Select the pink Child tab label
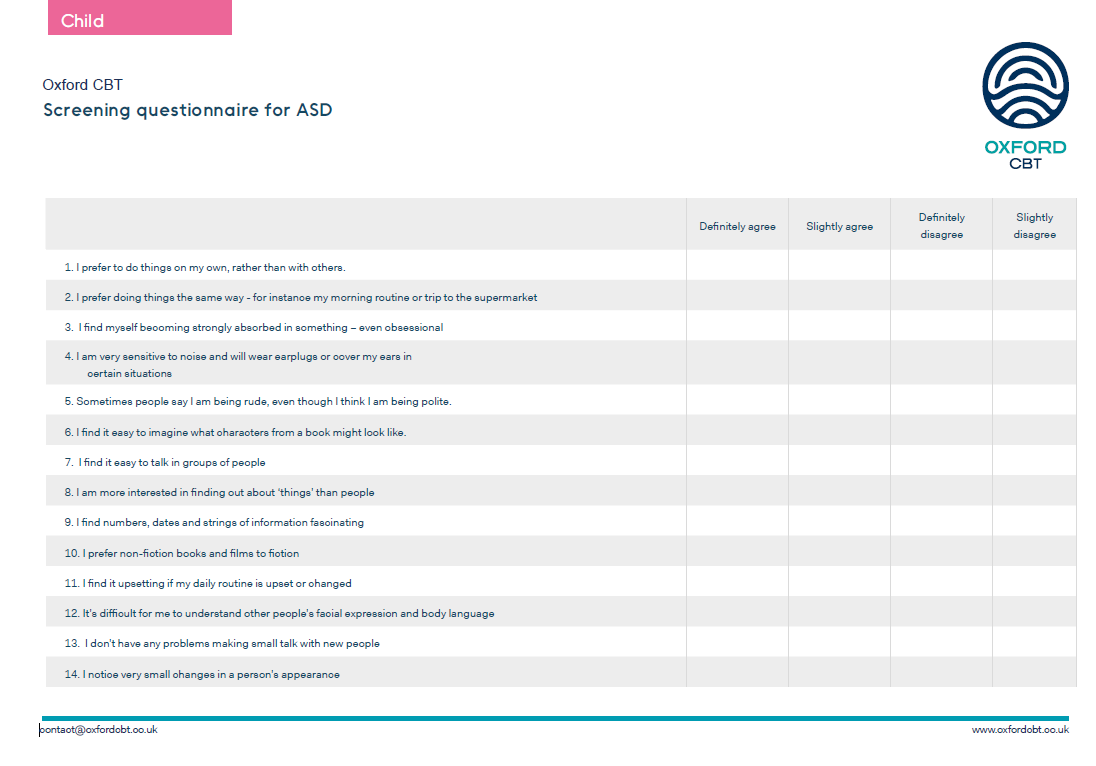The width and height of the screenshot is (1096, 766). 139,19
